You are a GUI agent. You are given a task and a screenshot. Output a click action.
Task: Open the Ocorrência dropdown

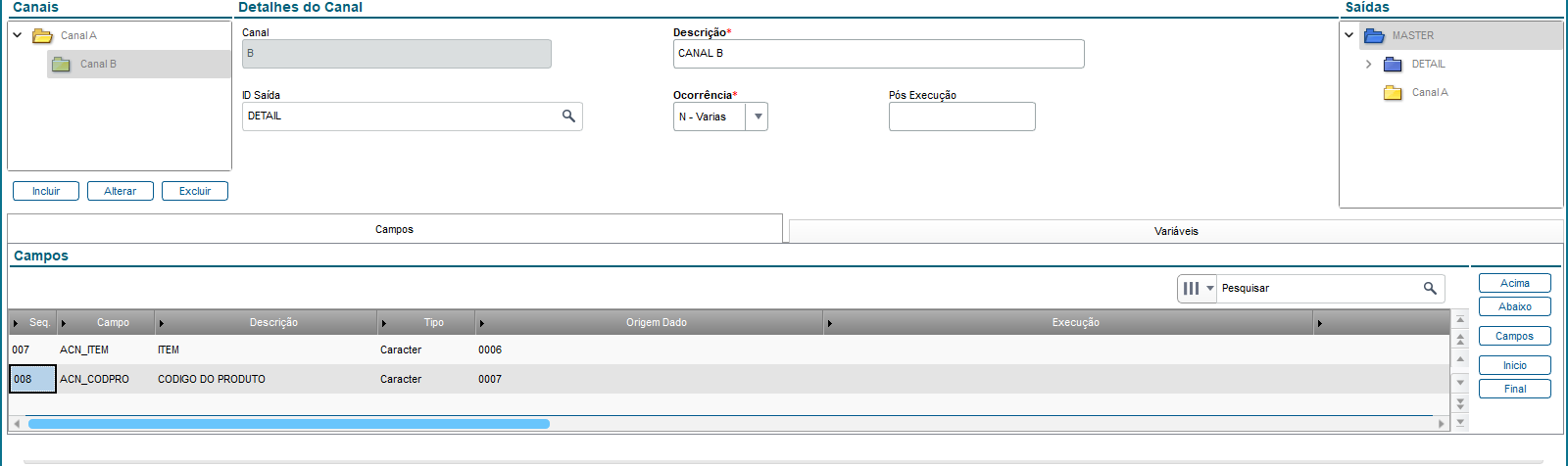[x=757, y=116]
